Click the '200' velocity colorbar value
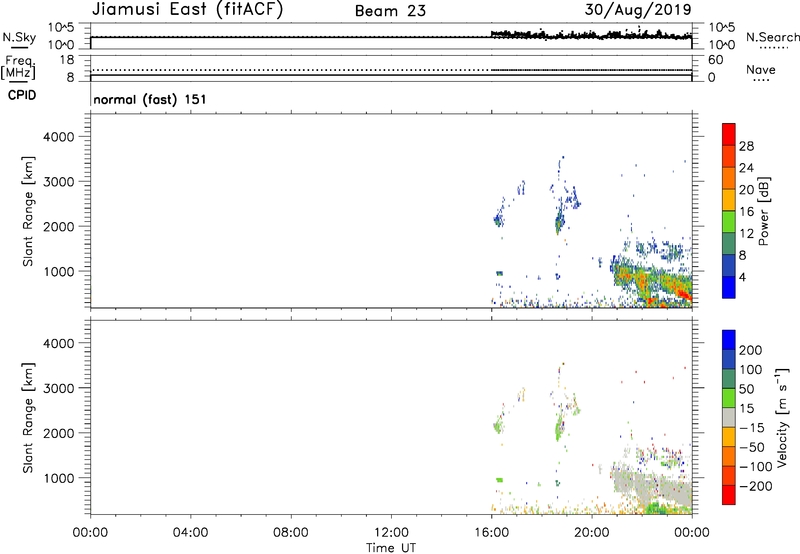 (751, 350)
